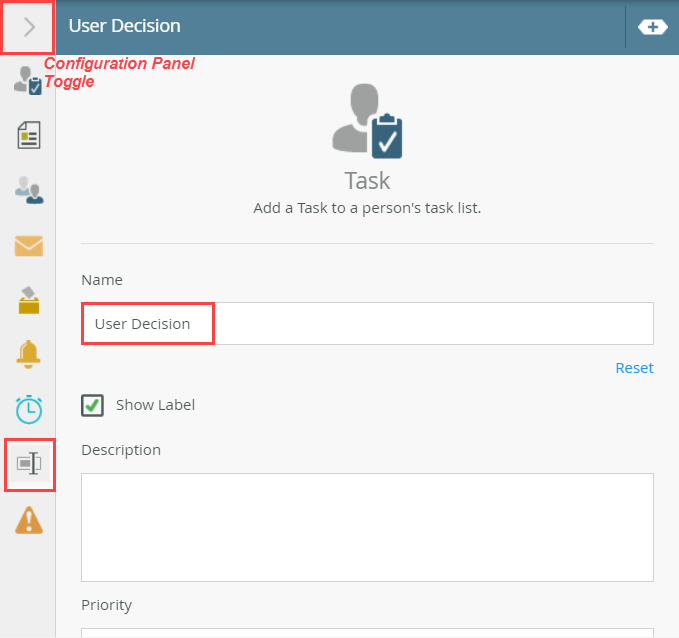This screenshot has width=679, height=638.
Task: Open the Deadline clock tab
Action: 29,409
